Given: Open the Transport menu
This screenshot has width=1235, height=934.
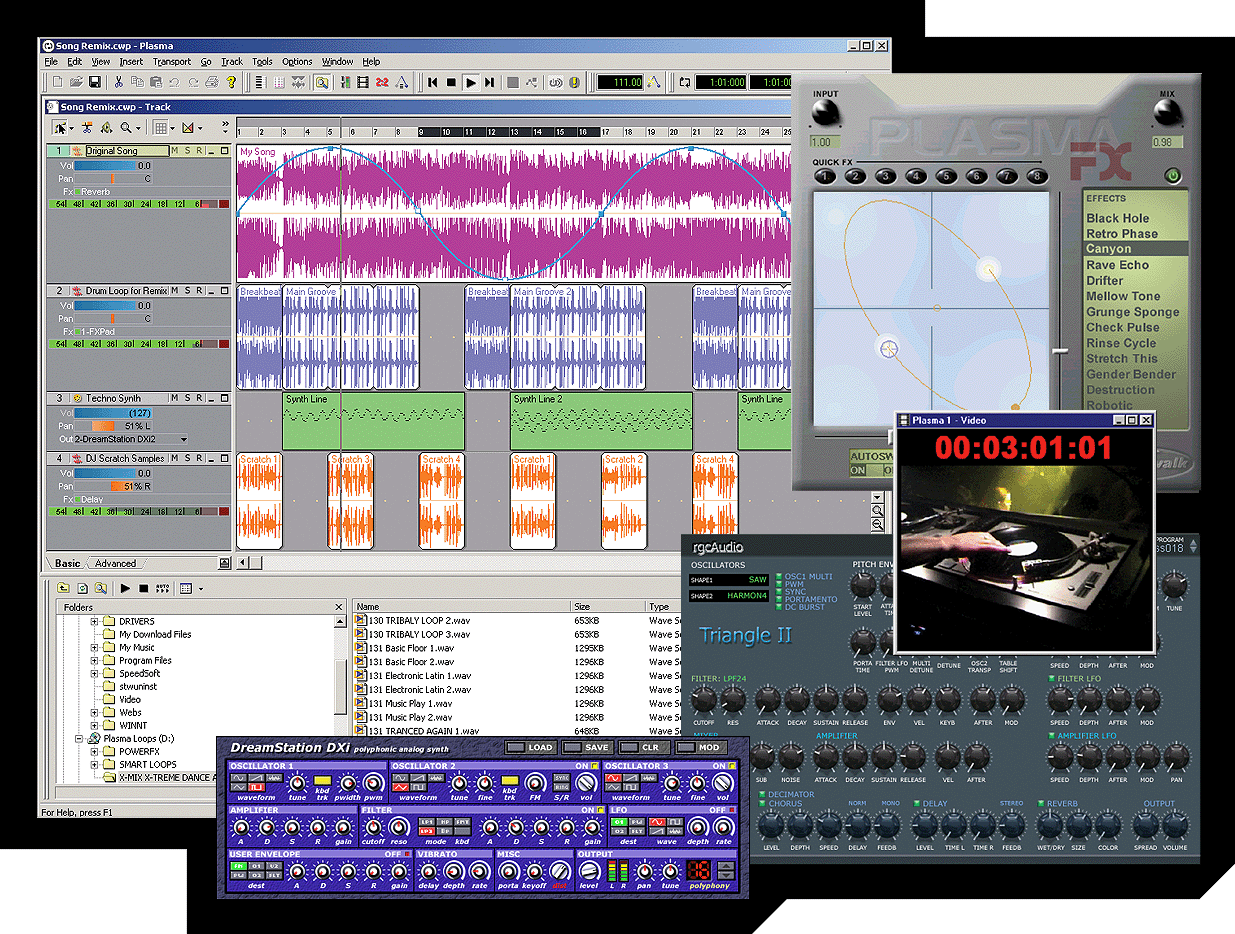Looking at the screenshot, I should point(172,62).
